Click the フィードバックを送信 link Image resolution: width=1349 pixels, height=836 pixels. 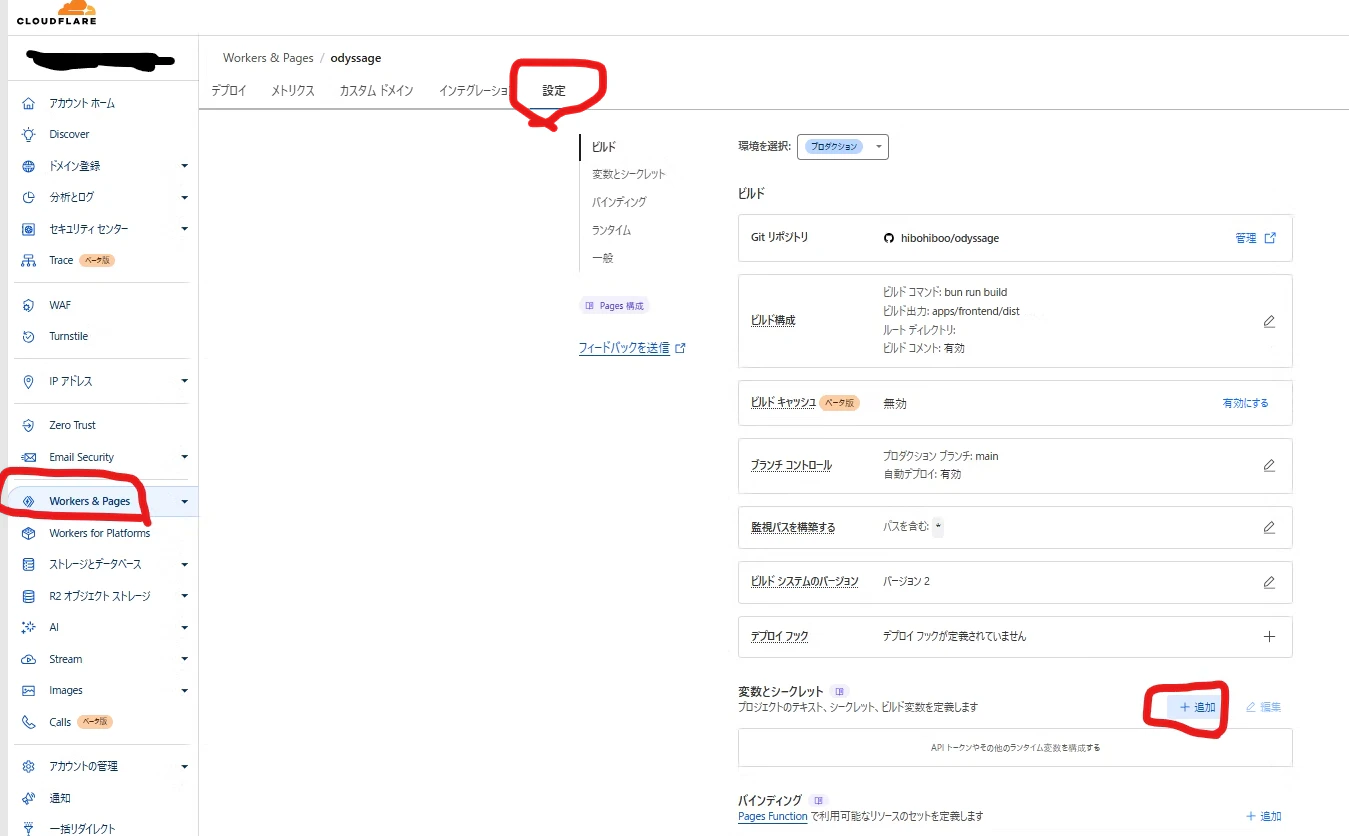pos(632,348)
